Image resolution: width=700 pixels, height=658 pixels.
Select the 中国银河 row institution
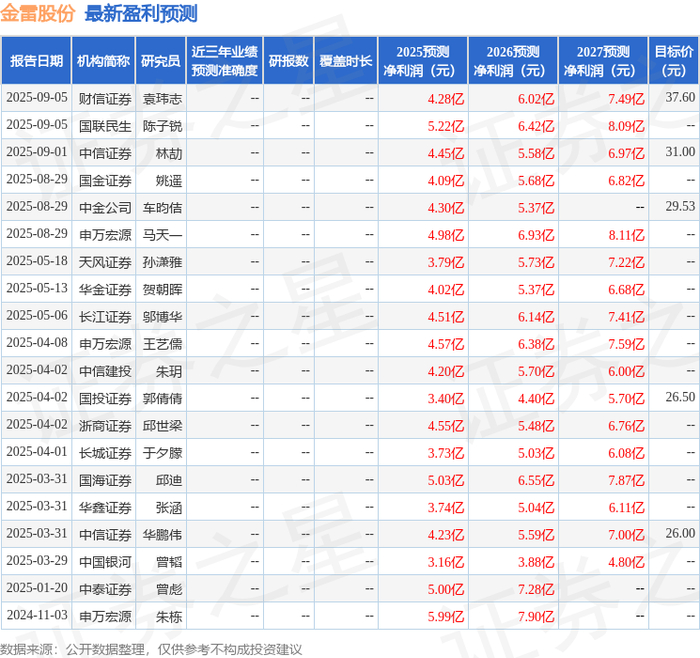click(105, 562)
